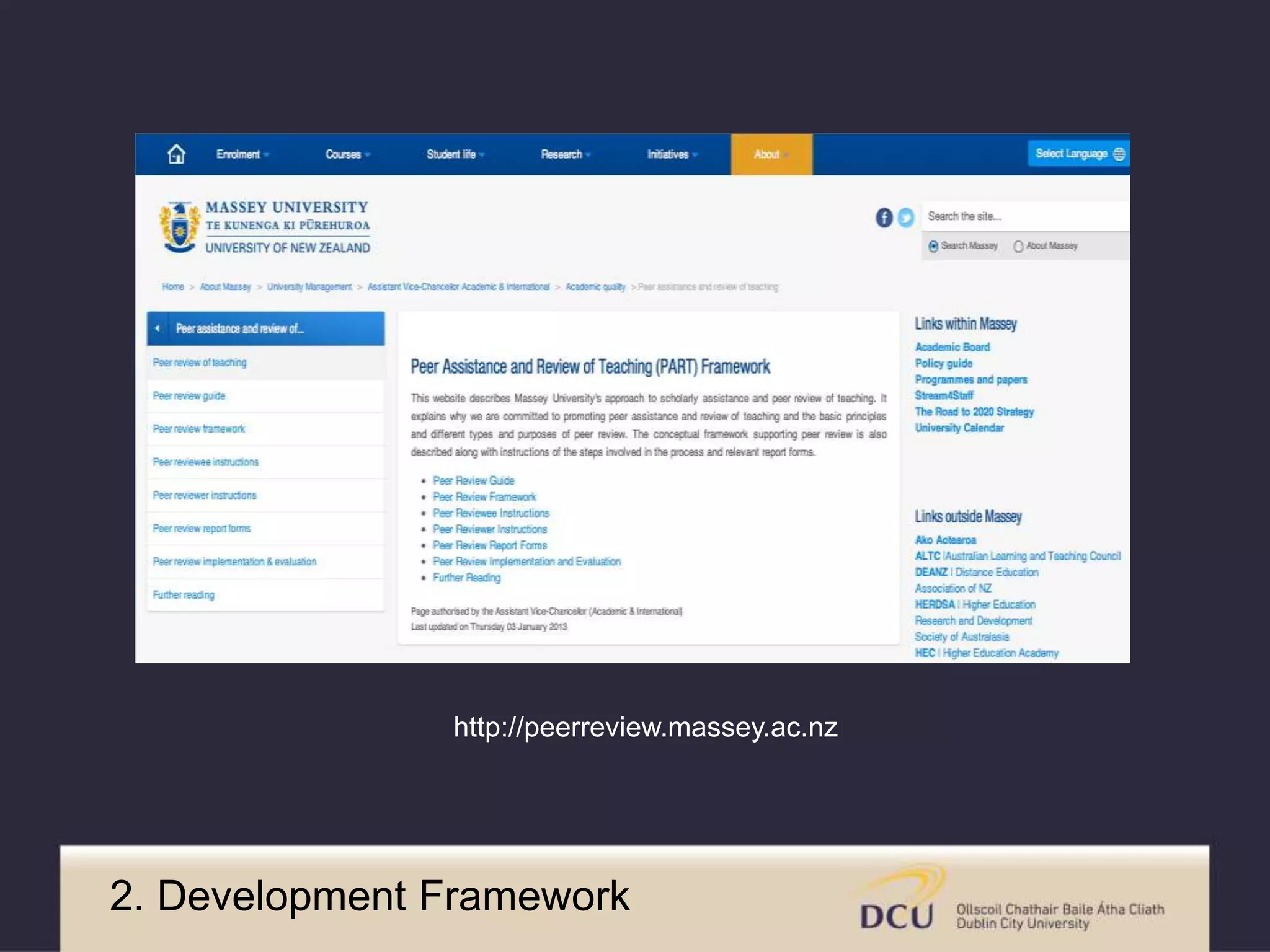Expand the Research dropdown menu
The width and height of the screenshot is (1270, 952).
566,154
